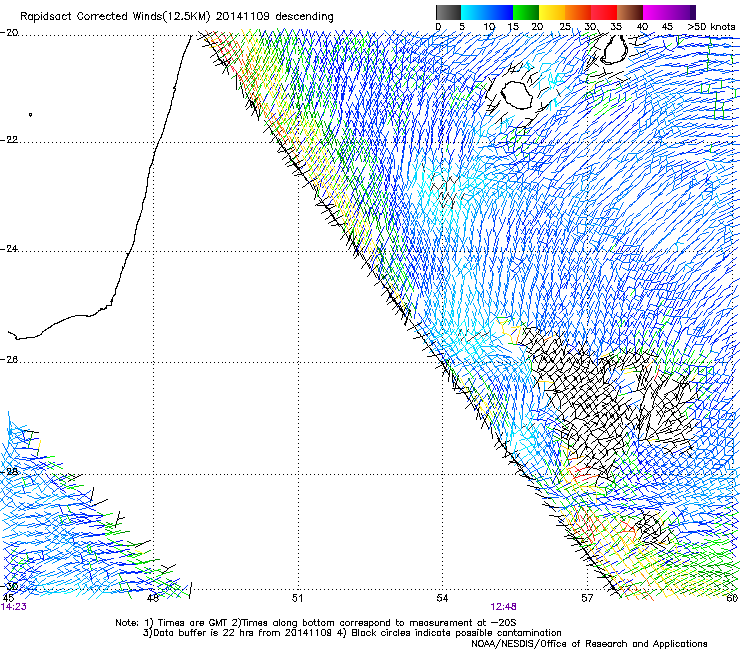Screen dimensions: 740x650
Task: Click the '54' longitude axis label
Action: coord(442,598)
